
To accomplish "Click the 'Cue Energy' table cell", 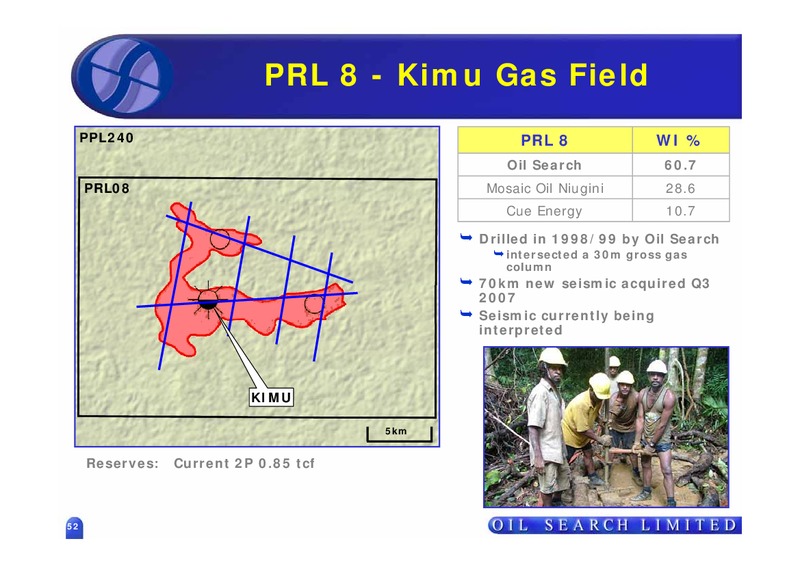I will pos(544,211).
